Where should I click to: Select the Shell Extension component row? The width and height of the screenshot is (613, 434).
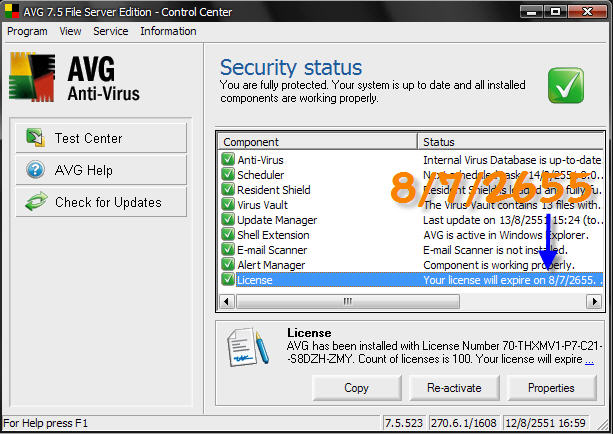[410, 235]
